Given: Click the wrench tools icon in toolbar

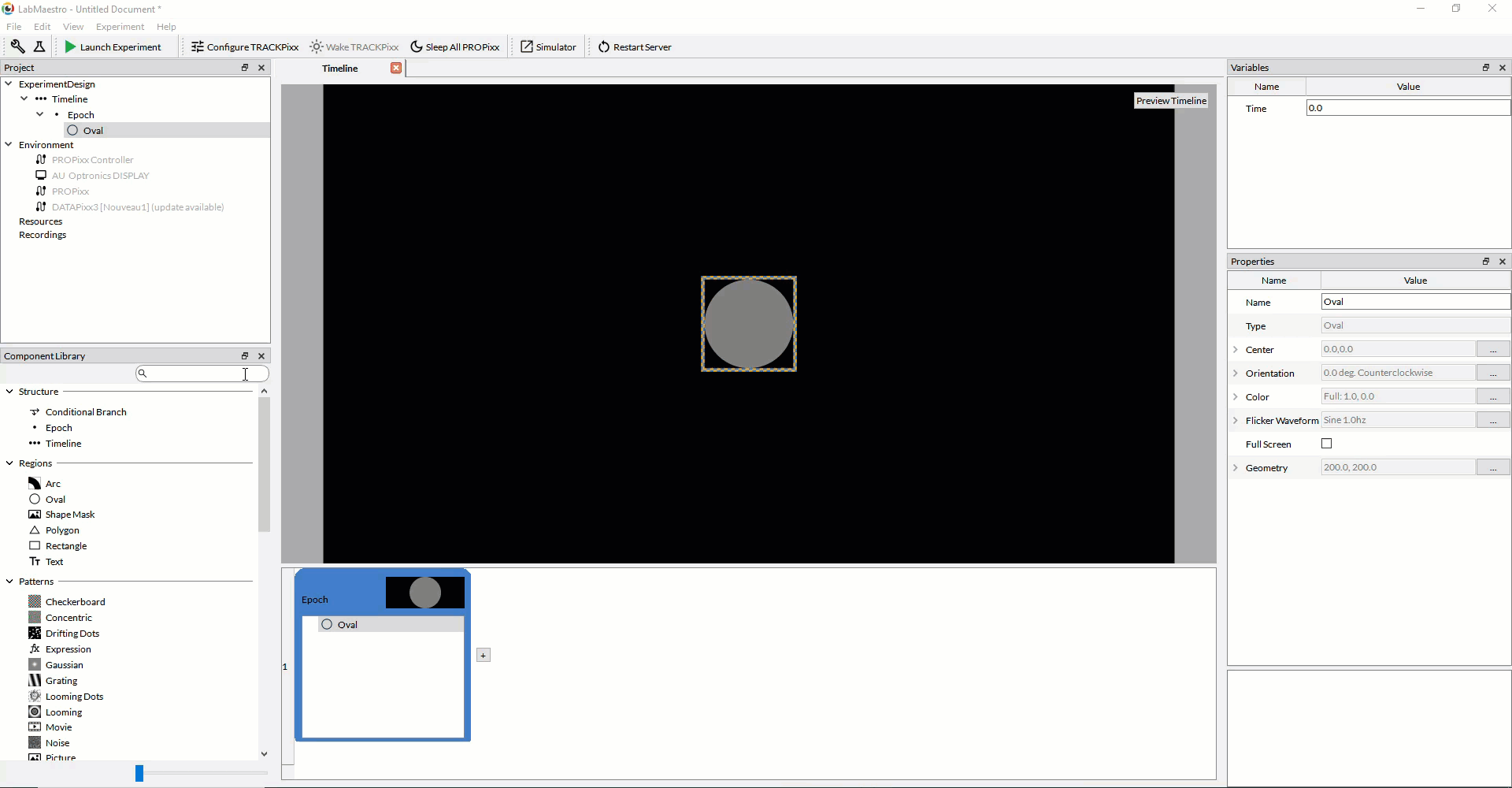Looking at the screenshot, I should 17,46.
